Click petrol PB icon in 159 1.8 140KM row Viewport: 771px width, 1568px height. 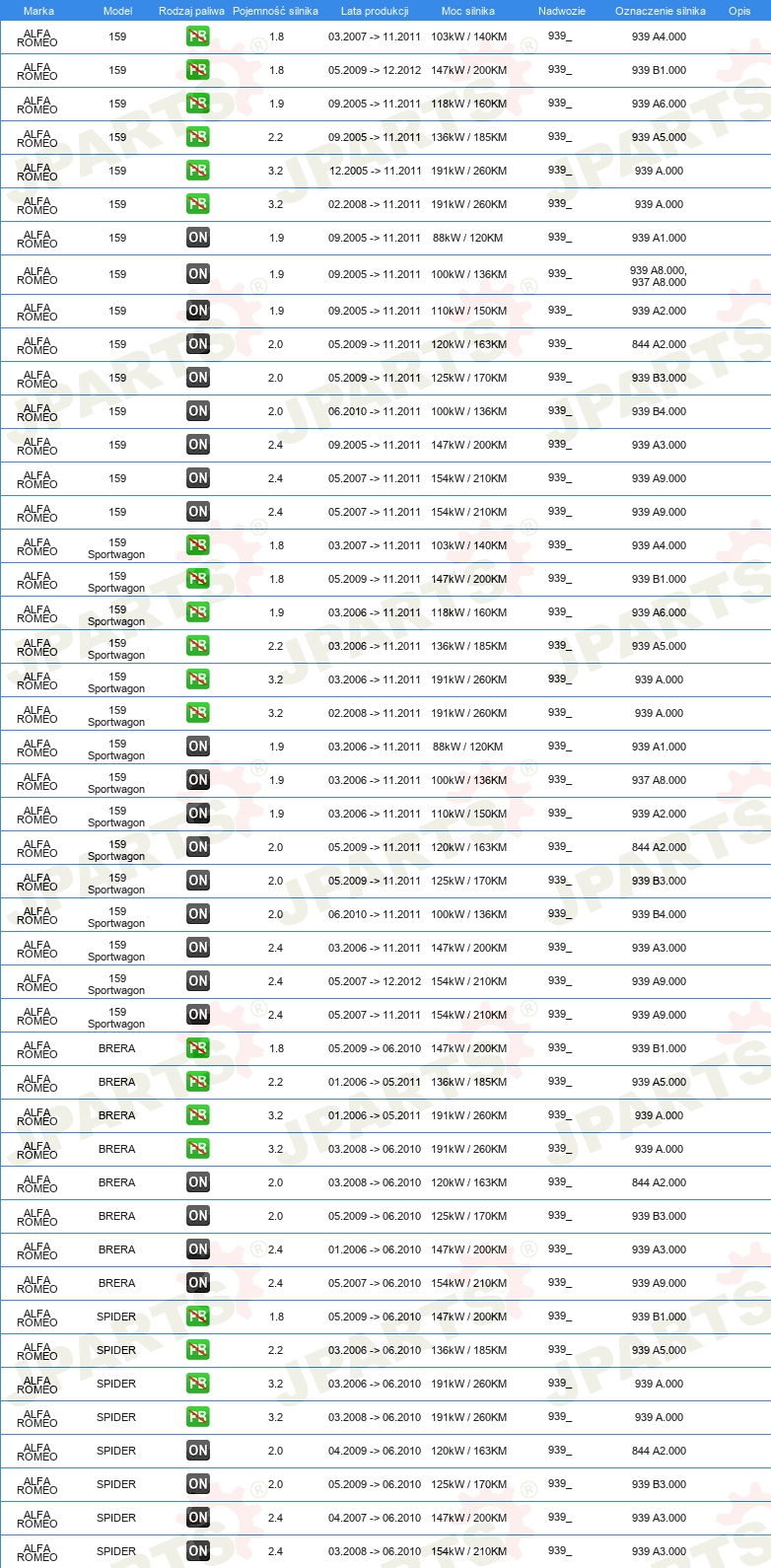[198, 36]
